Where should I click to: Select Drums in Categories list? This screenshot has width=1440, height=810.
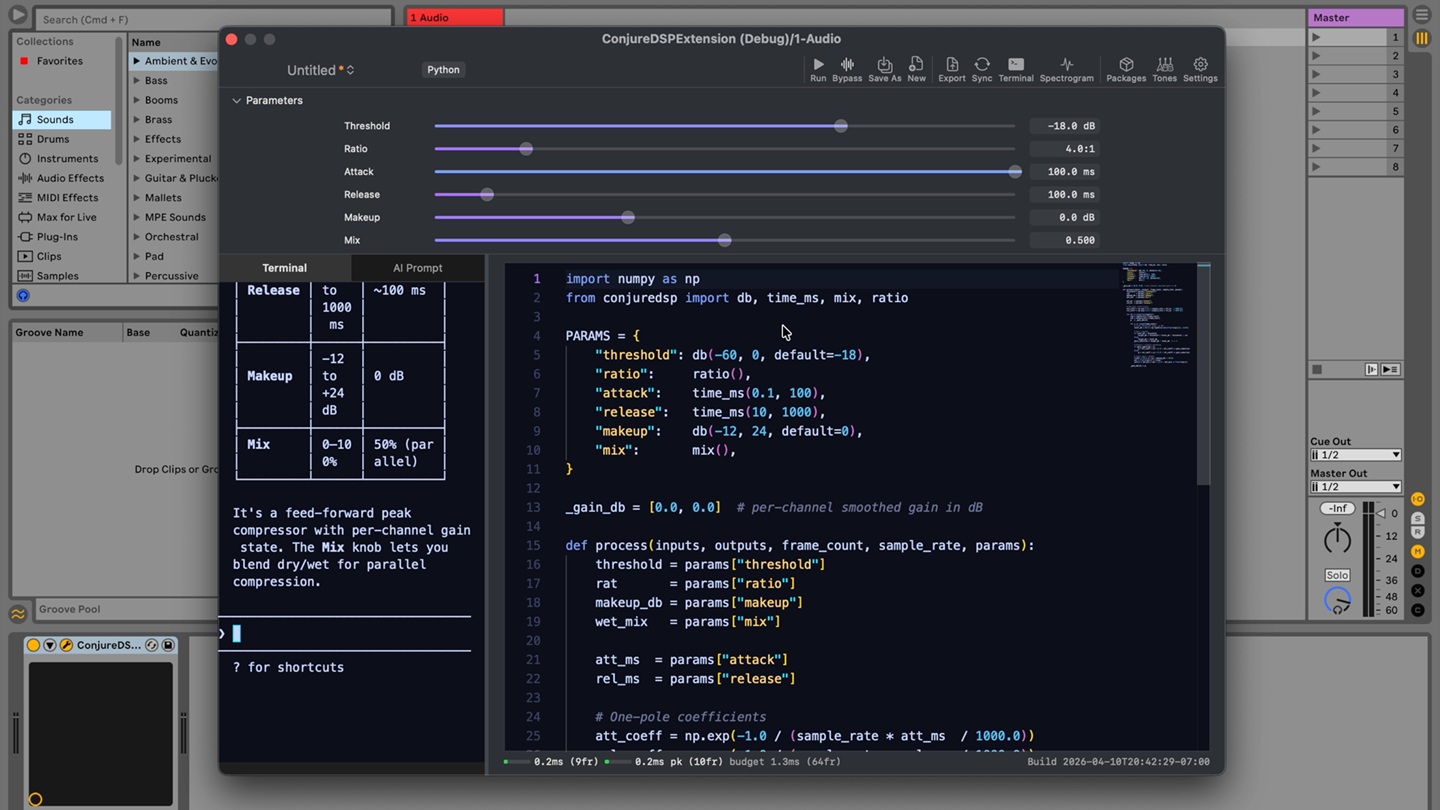pos(53,139)
